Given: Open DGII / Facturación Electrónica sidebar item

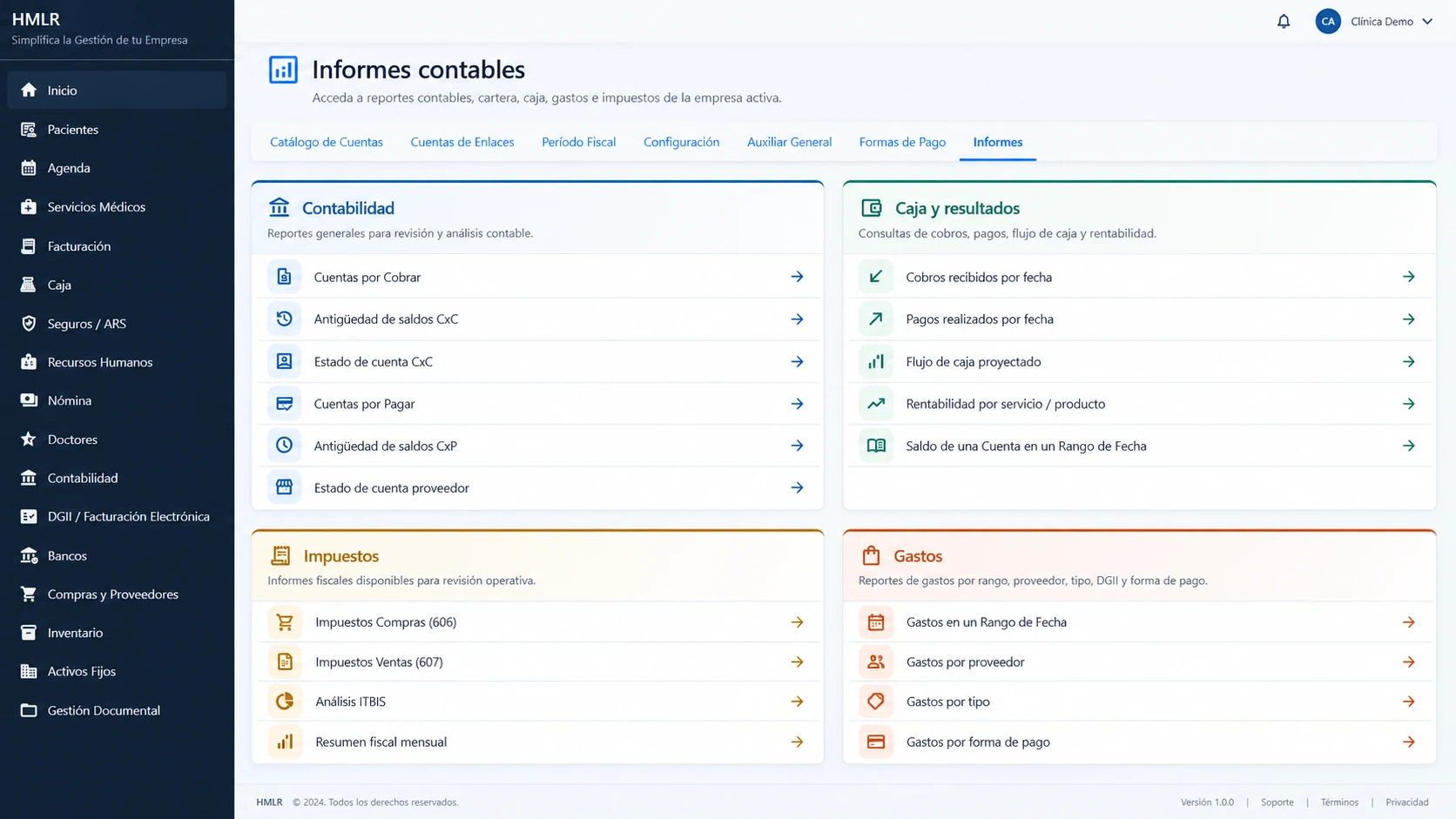Looking at the screenshot, I should [117, 517].
